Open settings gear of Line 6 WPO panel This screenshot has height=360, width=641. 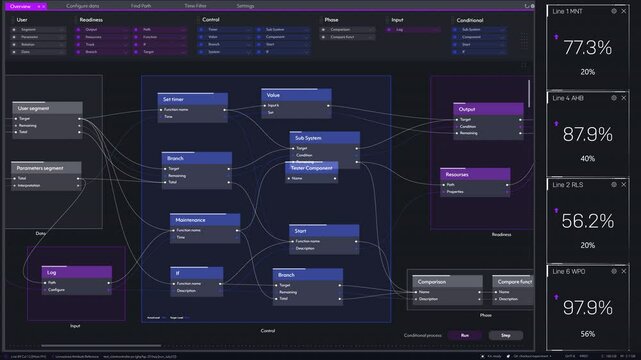pyautogui.click(x=614, y=271)
